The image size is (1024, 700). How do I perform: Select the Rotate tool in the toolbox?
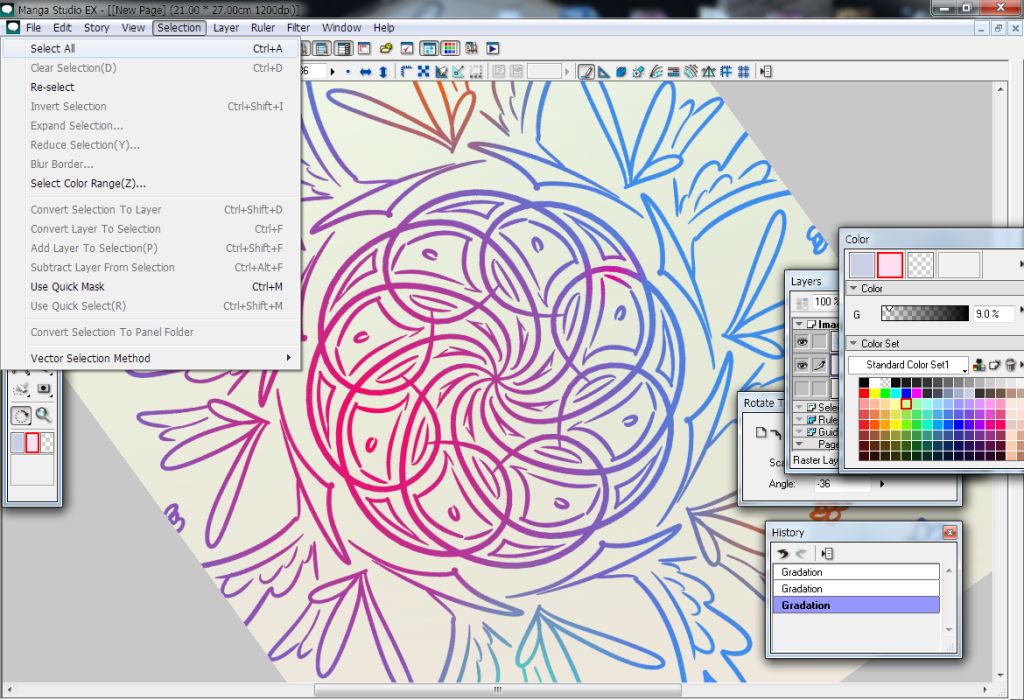click(21, 415)
